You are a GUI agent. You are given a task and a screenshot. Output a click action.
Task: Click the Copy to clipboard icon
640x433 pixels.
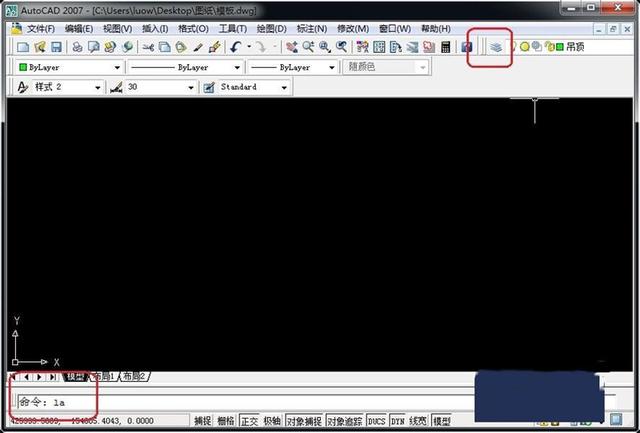[164, 47]
